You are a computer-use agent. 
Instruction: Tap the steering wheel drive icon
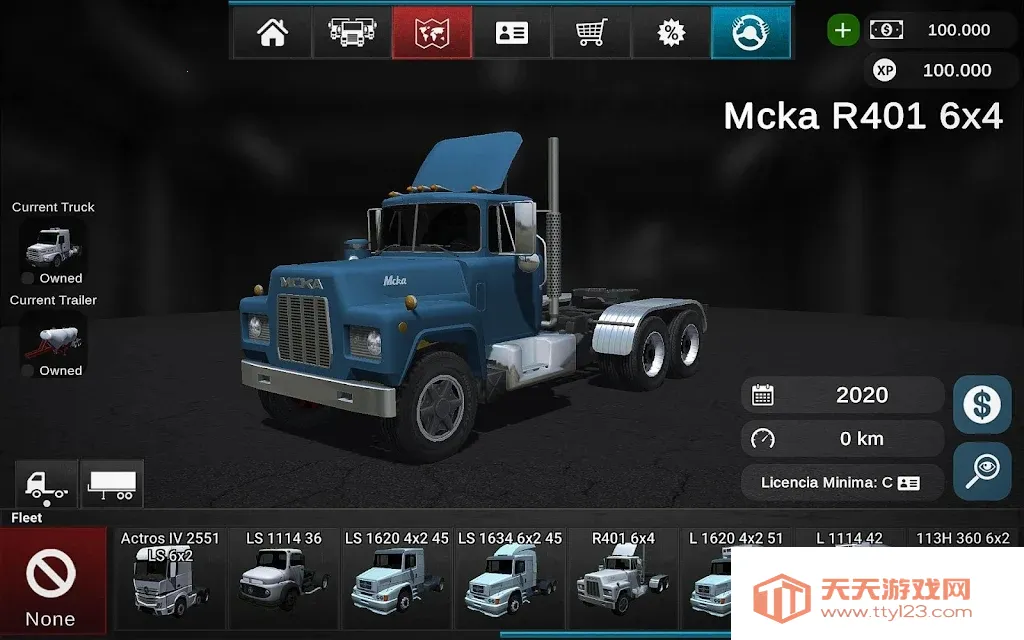tap(750, 33)
